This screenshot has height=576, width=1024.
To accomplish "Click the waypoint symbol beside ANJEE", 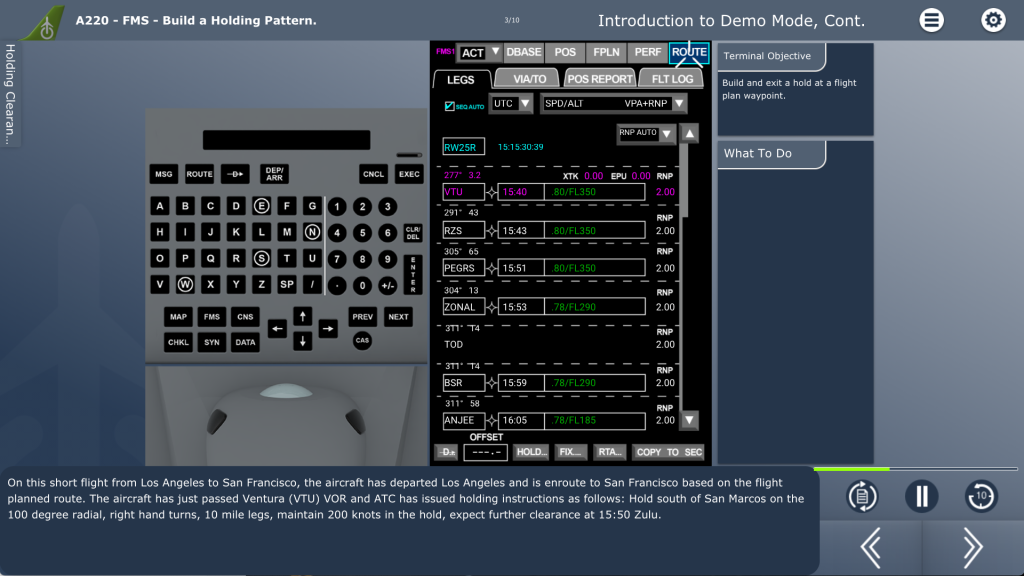I will 492,421.
